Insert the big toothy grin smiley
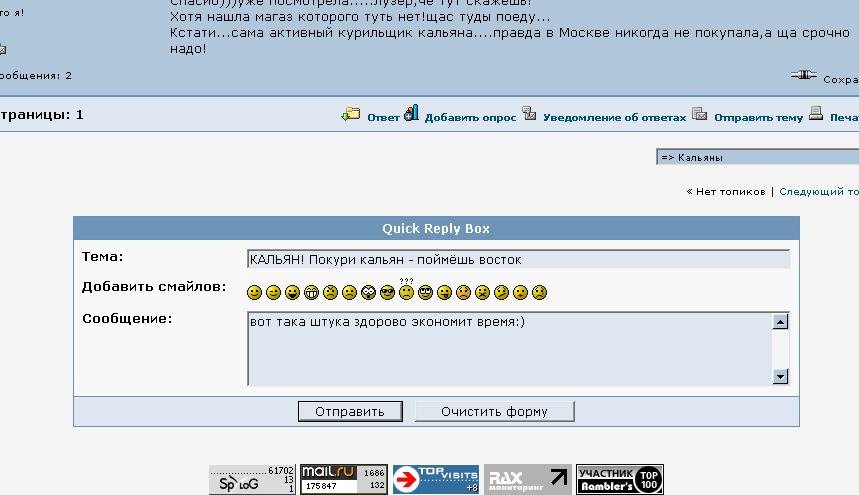Image resolution: width=859 pixels, height=495 pixels. point(311,293)
